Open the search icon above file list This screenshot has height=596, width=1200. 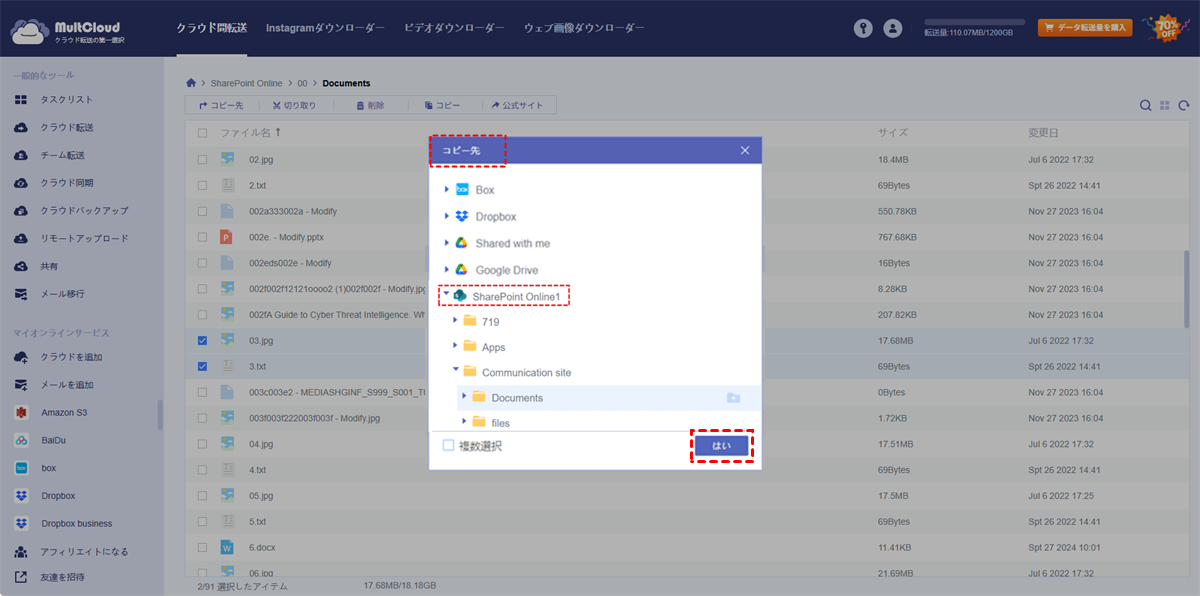(x=1146, y=105)
